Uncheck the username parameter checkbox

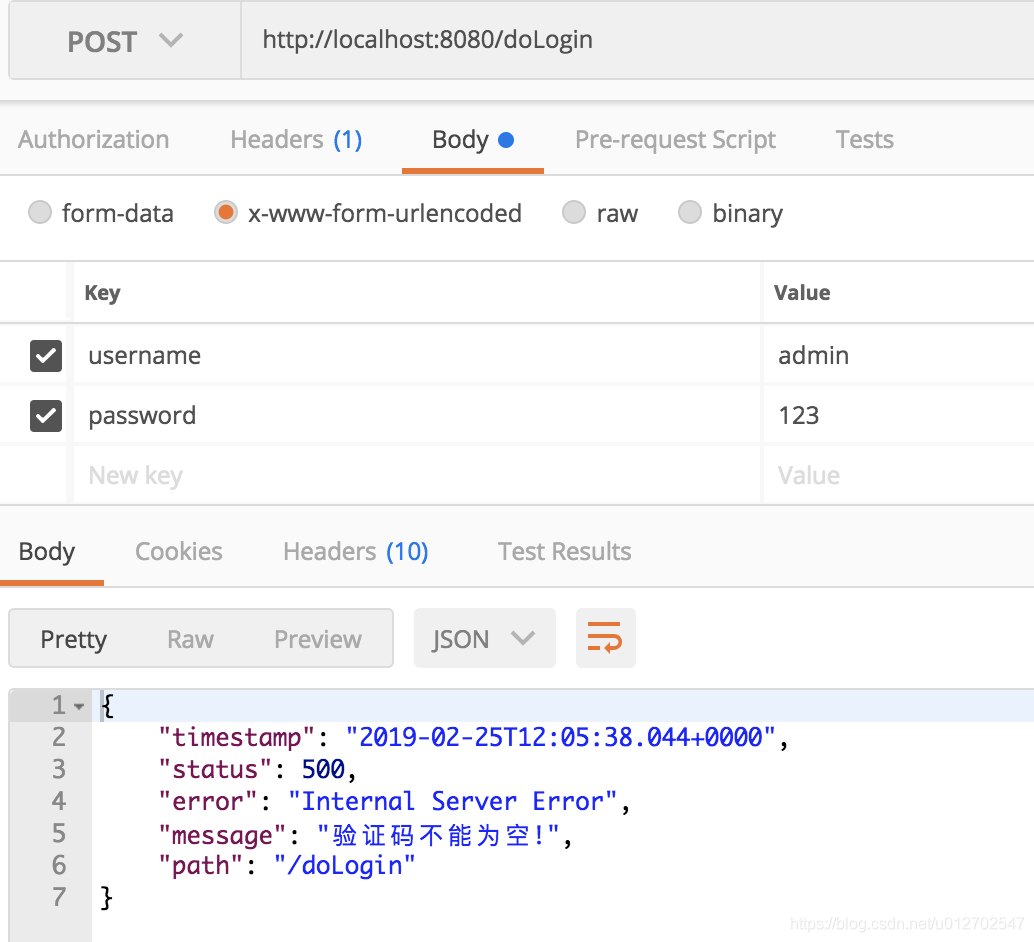46,355
